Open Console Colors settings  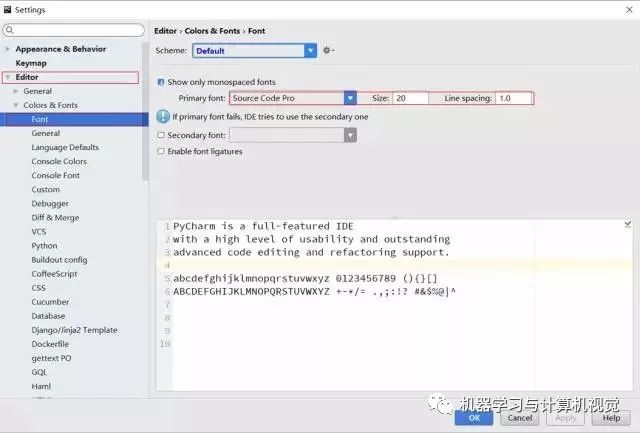(x=59, y=161)
